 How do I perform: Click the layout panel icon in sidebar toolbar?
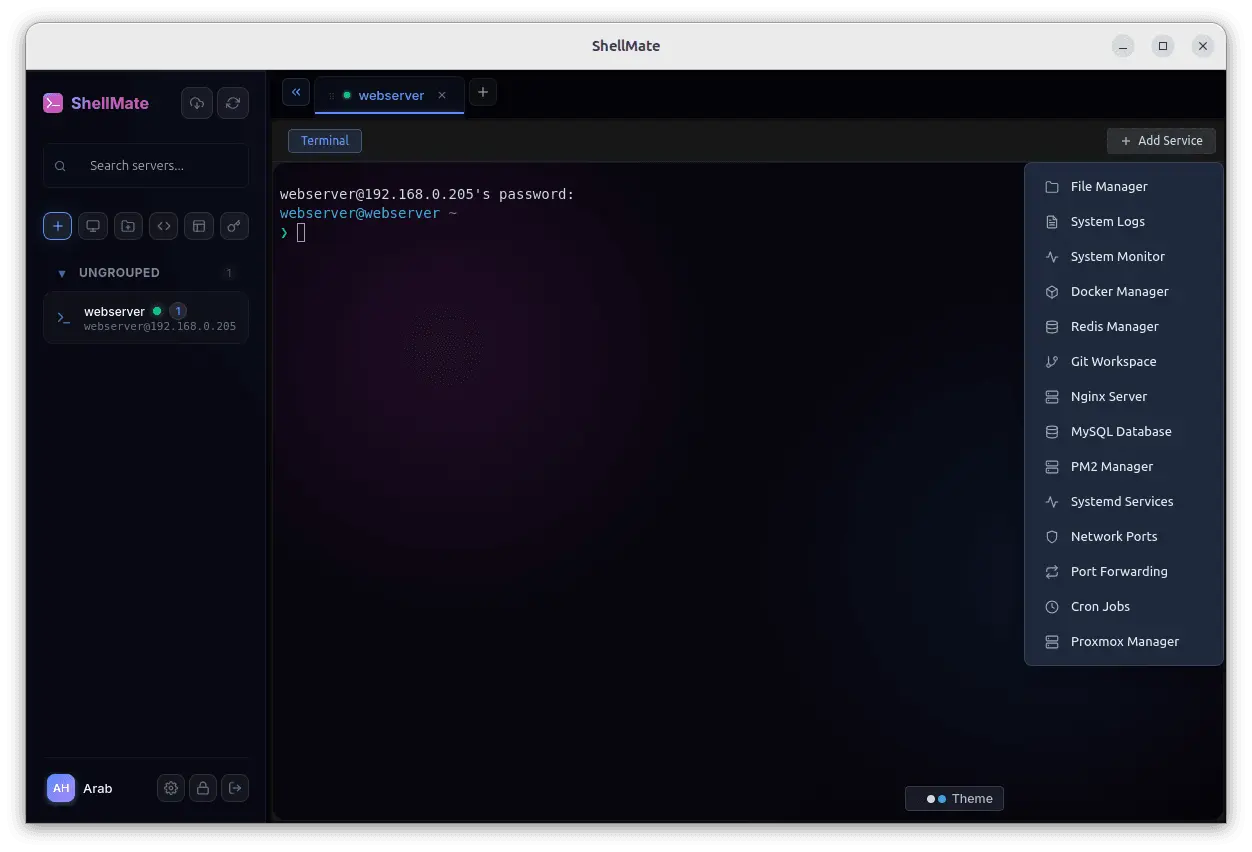(x=199, y=226)
